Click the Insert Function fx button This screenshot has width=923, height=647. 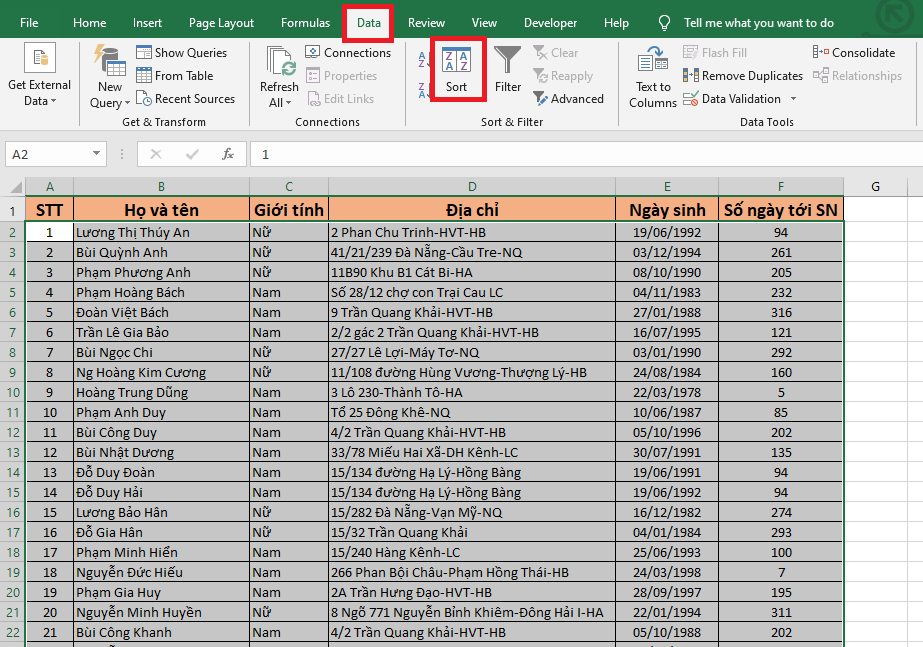(228, 154)
